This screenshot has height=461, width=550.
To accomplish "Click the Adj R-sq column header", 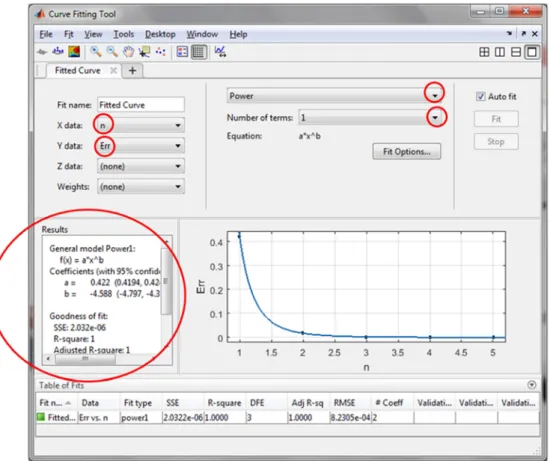I will [x=308, y=403].
